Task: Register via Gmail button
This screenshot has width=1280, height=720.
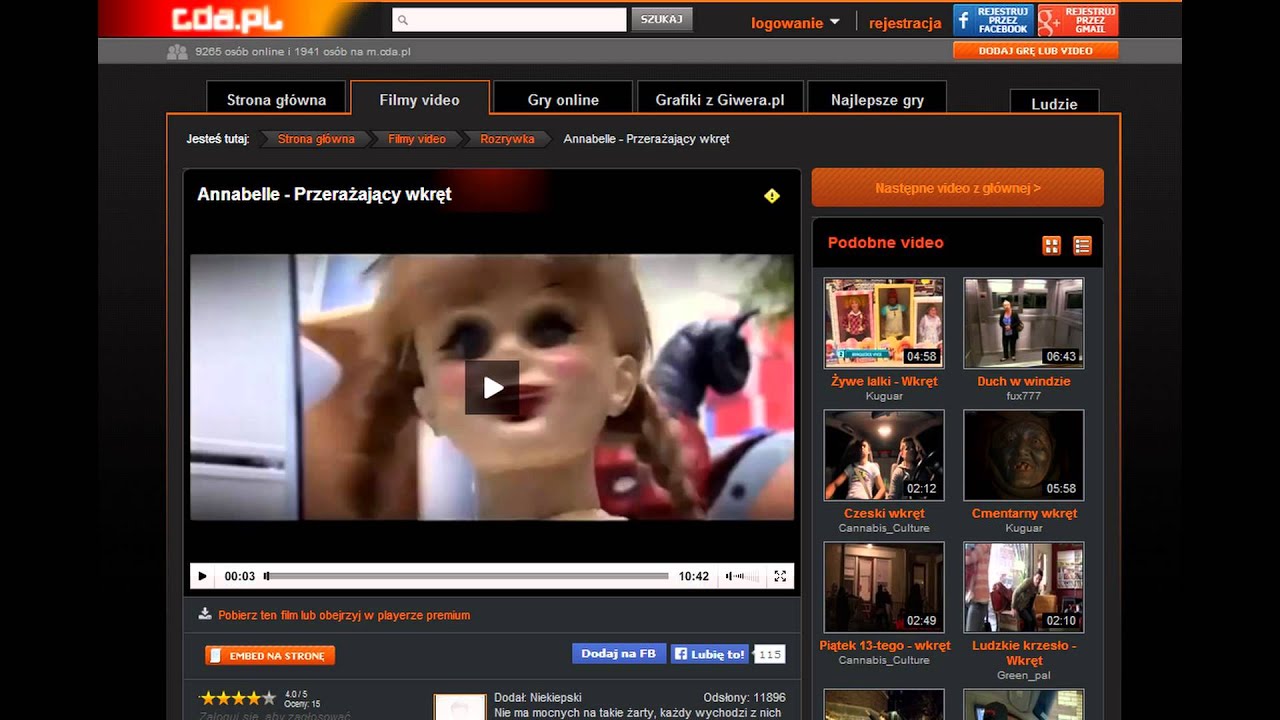Action: pos(1078,20)
